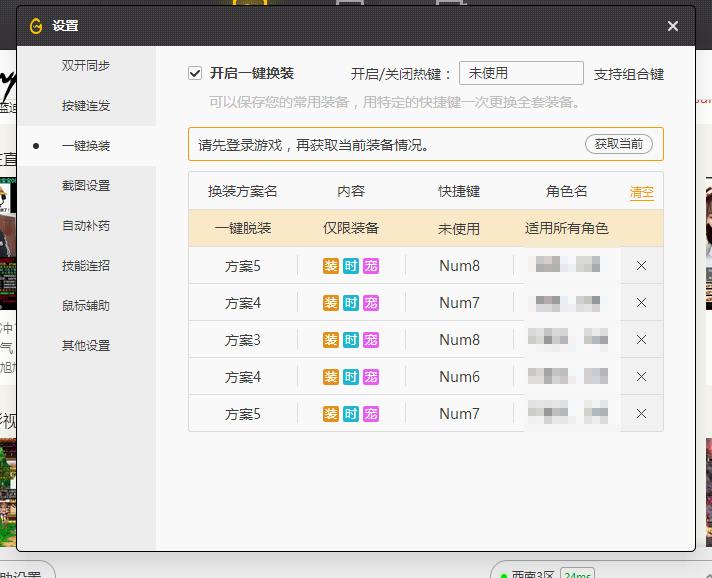Click the Num6 hotkey cell
712x578 pixels.
click(x=459, y=377)
